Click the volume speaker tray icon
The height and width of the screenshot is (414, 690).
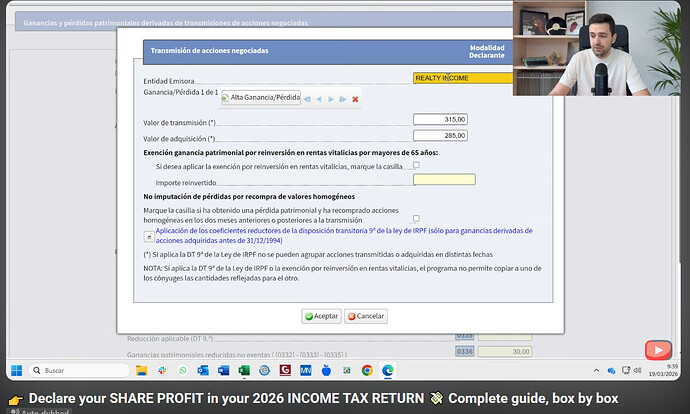click(x=638, y=370)
